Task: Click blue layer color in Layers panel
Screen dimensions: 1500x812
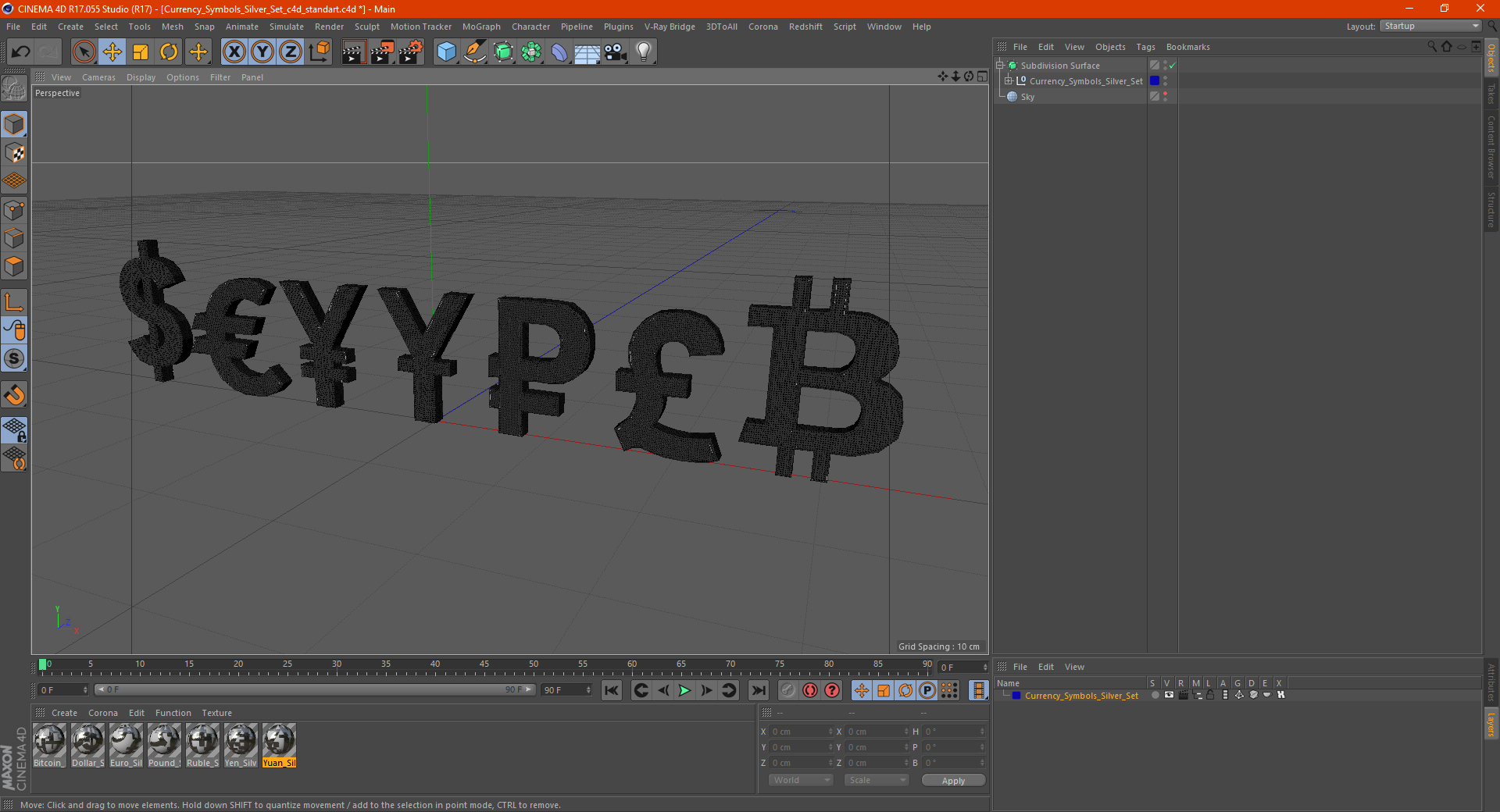Action: [x=1016, y=695]
